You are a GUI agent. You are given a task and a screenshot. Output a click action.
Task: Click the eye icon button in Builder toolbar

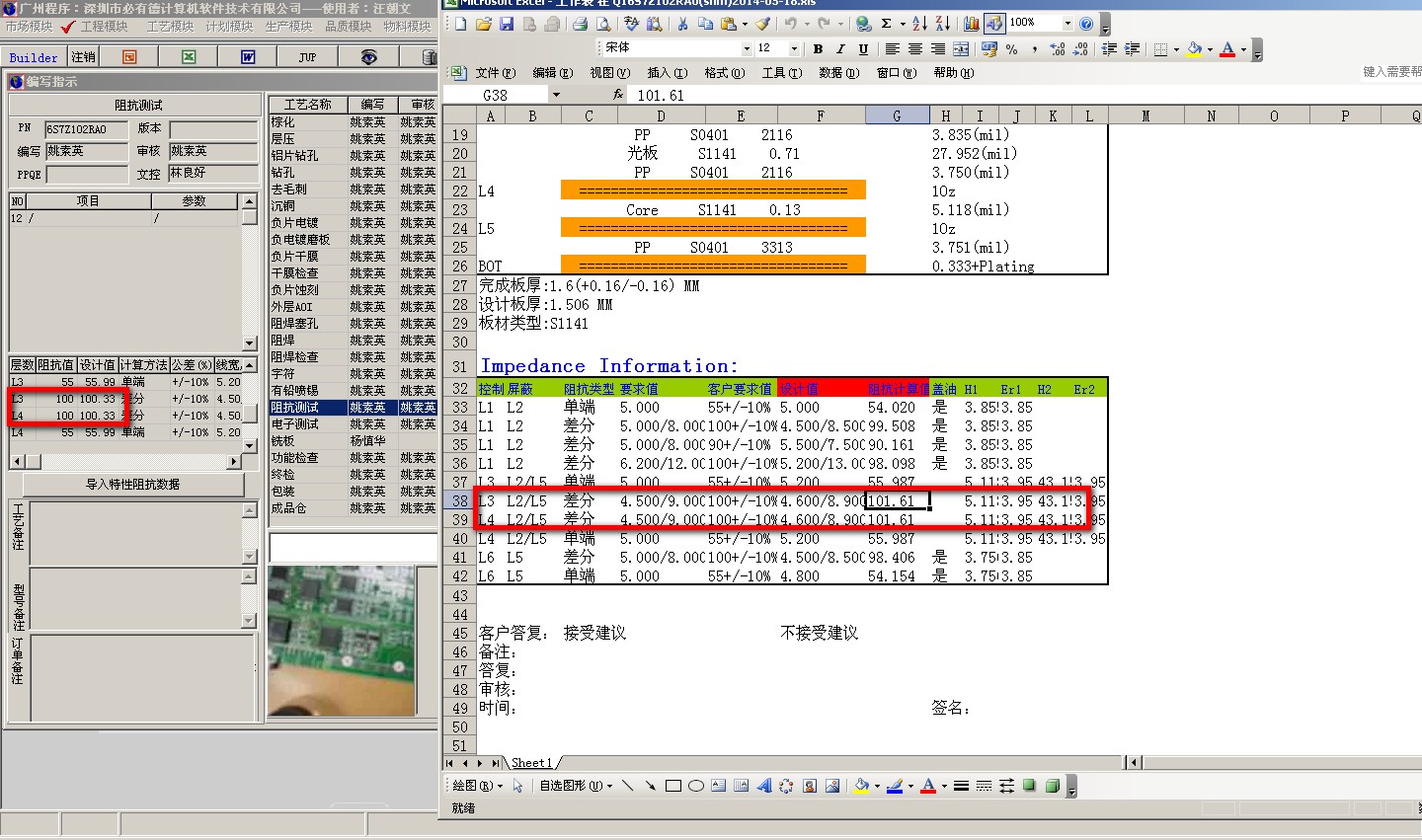tap(368, 57)
